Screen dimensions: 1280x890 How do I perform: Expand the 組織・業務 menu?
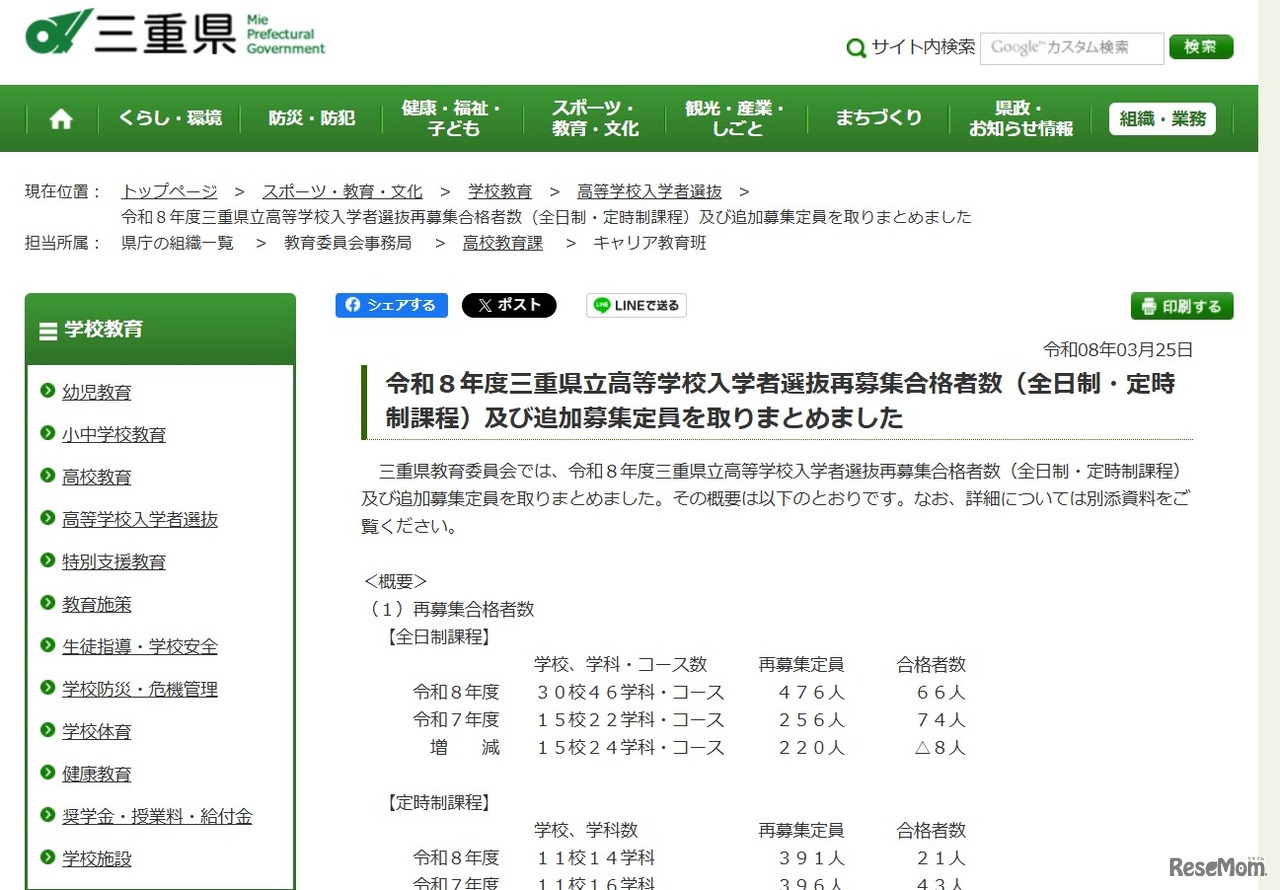pyautogui.click(x=1161, y=118)
